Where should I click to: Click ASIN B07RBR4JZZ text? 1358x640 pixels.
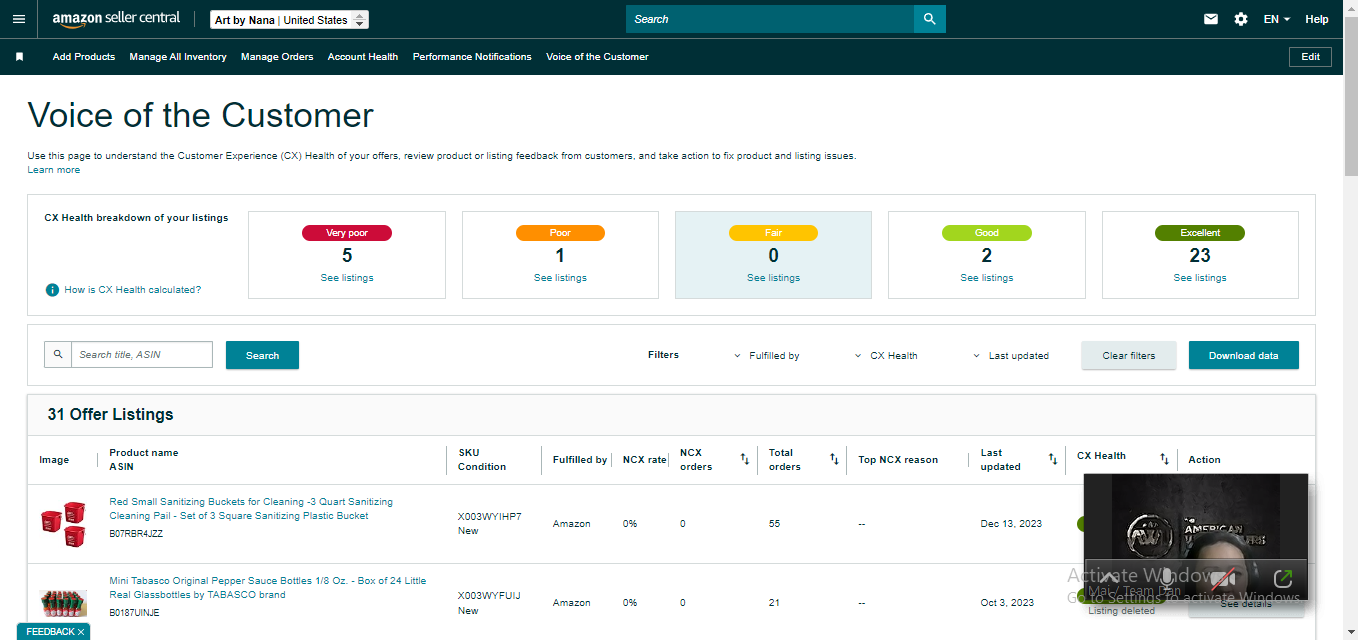click(136, 534)
